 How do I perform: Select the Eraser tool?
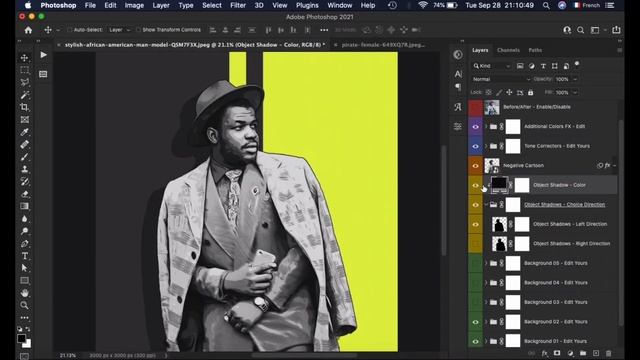click(24, 194)
